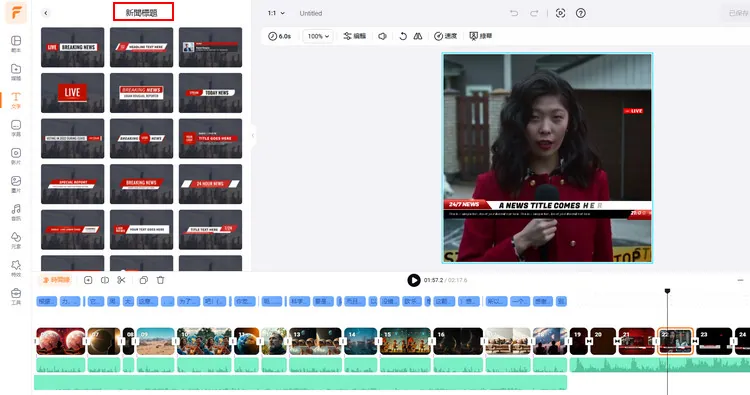Screen dimensions: 750x395
Task: Rotate the clip with rotate icon
Action: 403,36
